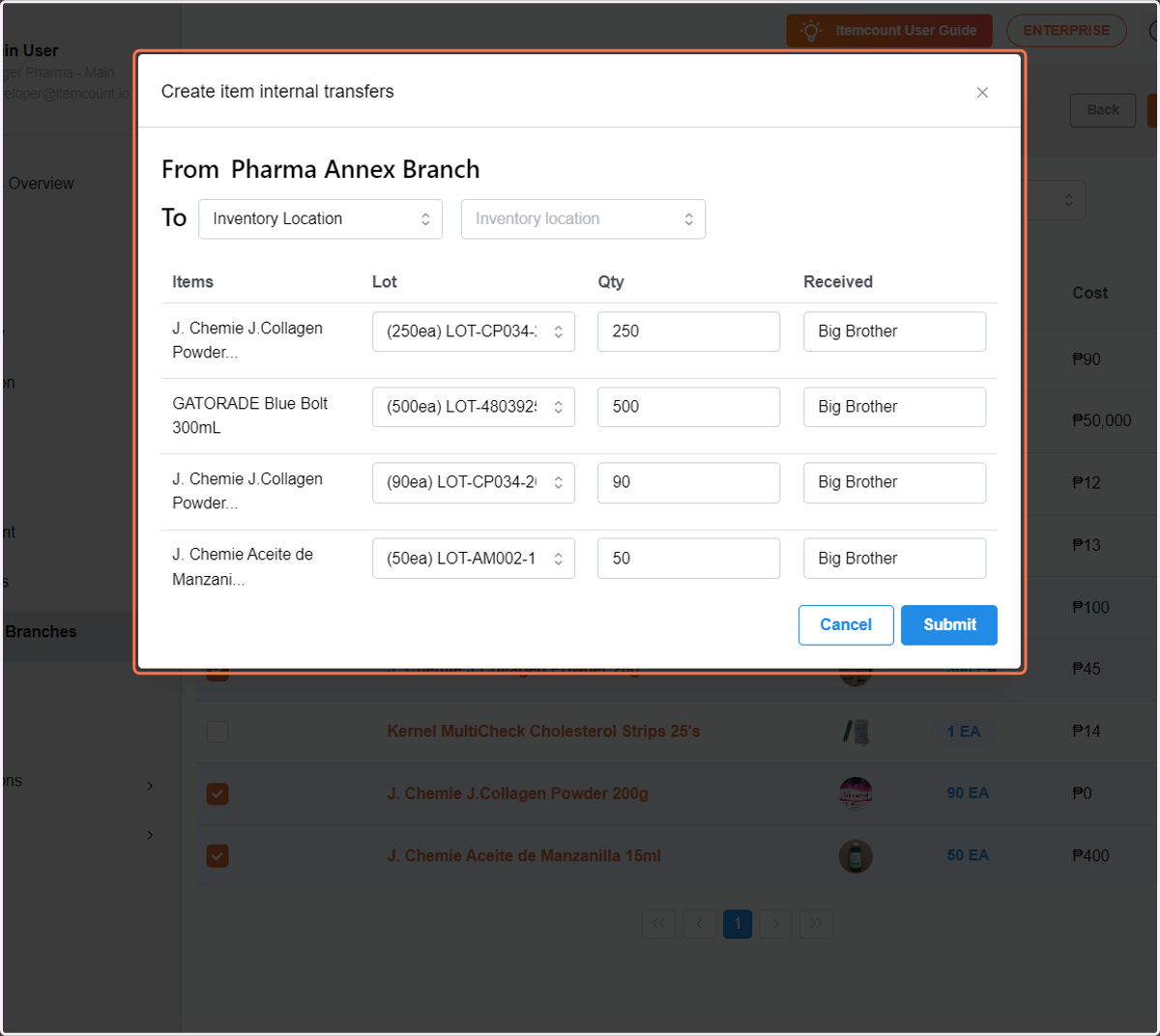
Task: Click the ₱50,000 cost value
Action: (x=1101, y=421)
